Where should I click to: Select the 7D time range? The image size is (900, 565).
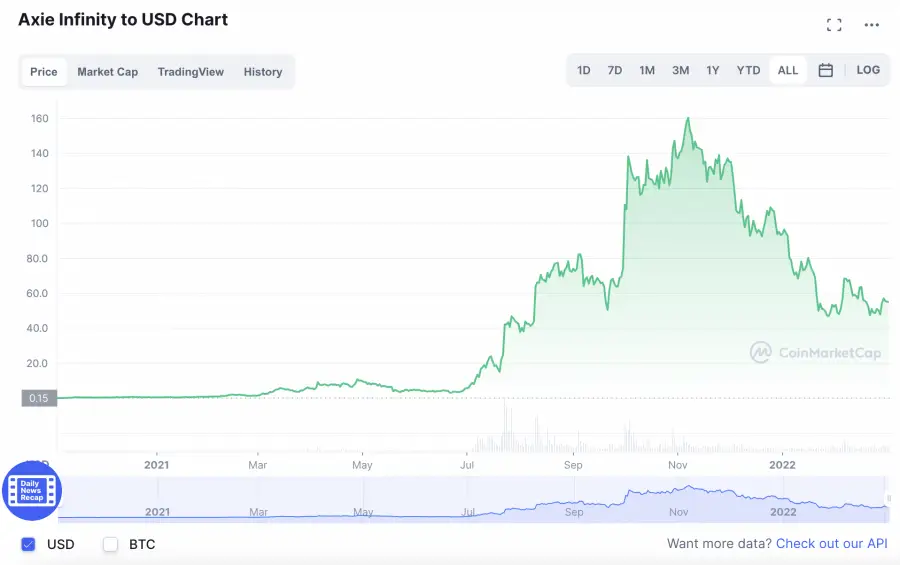[615, 71]
